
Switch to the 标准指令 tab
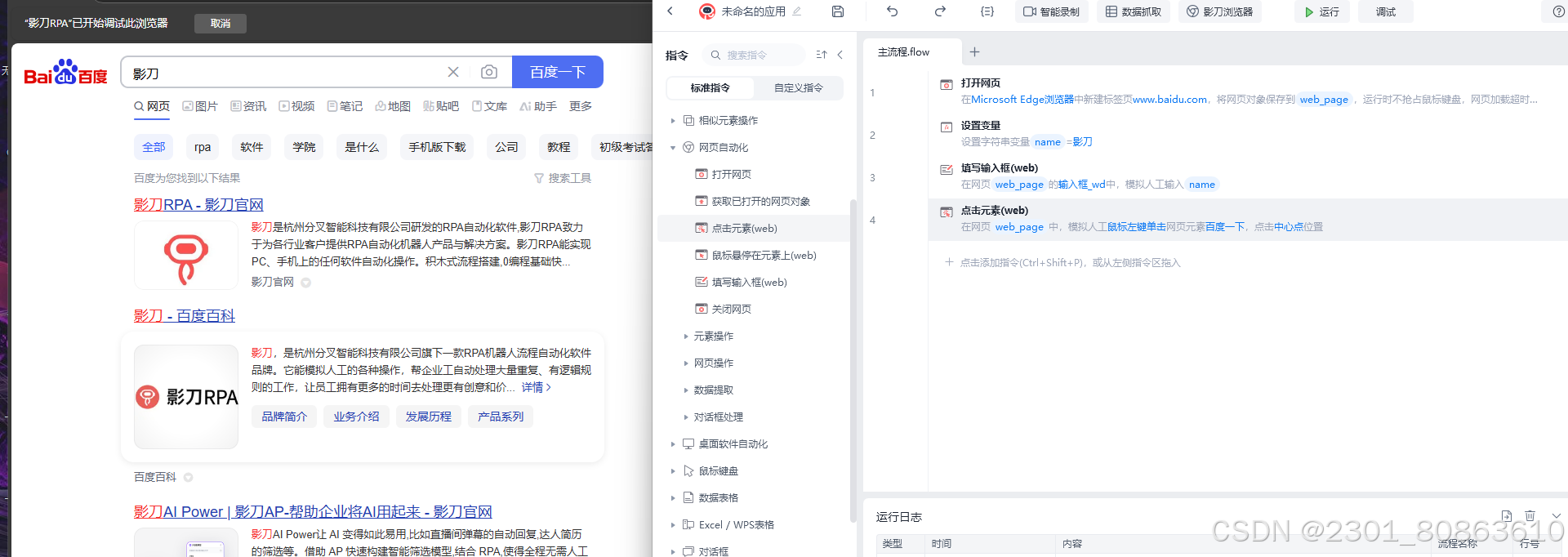coord(710,87)
